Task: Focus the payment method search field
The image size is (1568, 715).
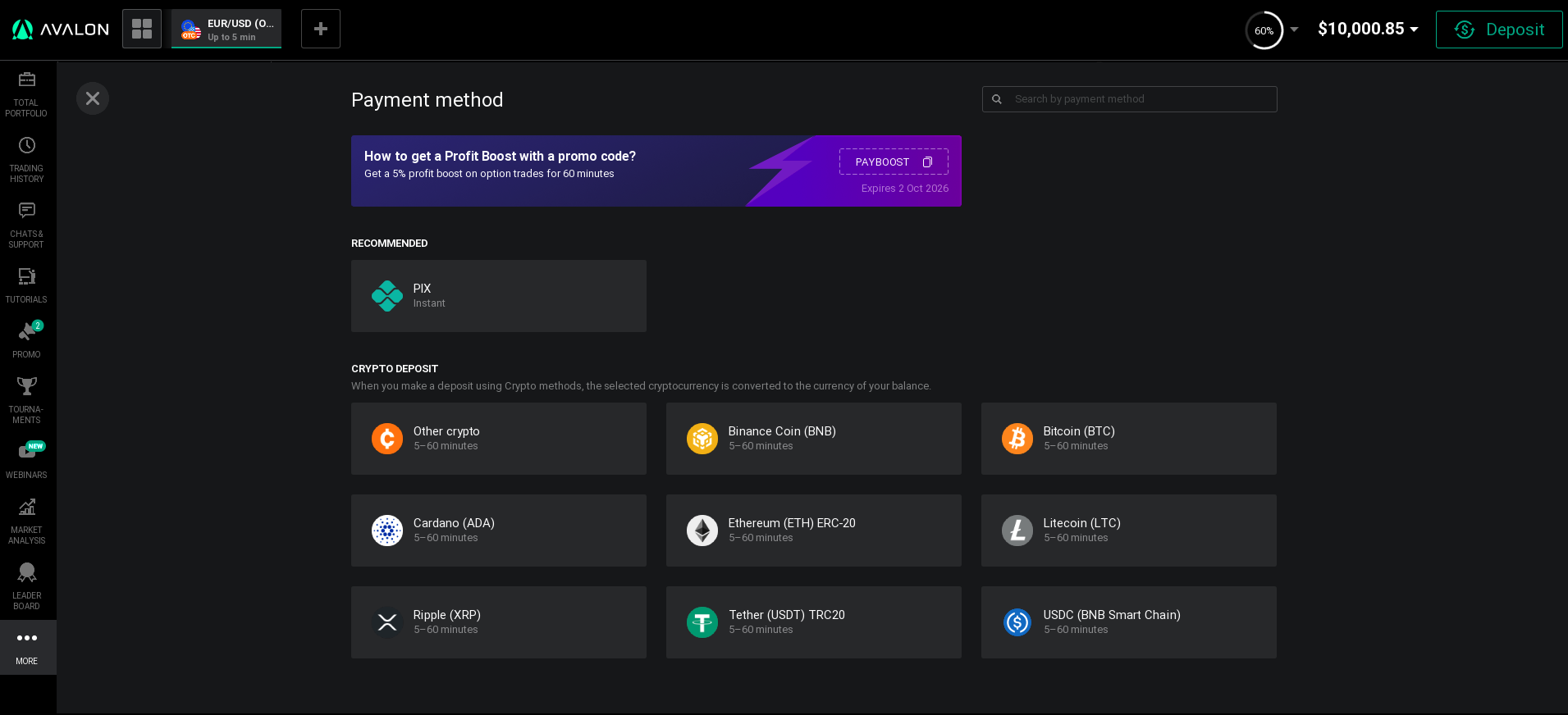Action: click(1130, 99)
